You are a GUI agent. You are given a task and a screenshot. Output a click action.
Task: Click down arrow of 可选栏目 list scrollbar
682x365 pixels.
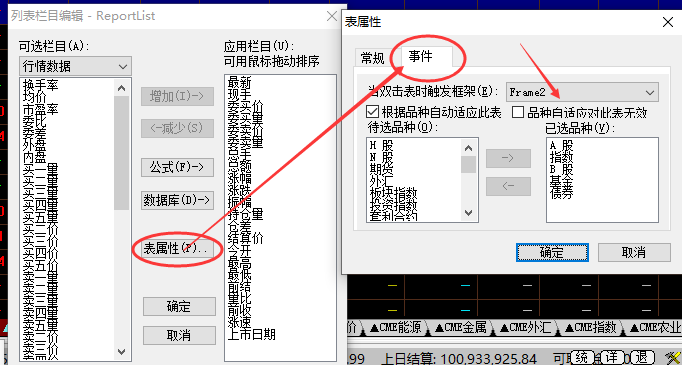[x=122, y=352]
